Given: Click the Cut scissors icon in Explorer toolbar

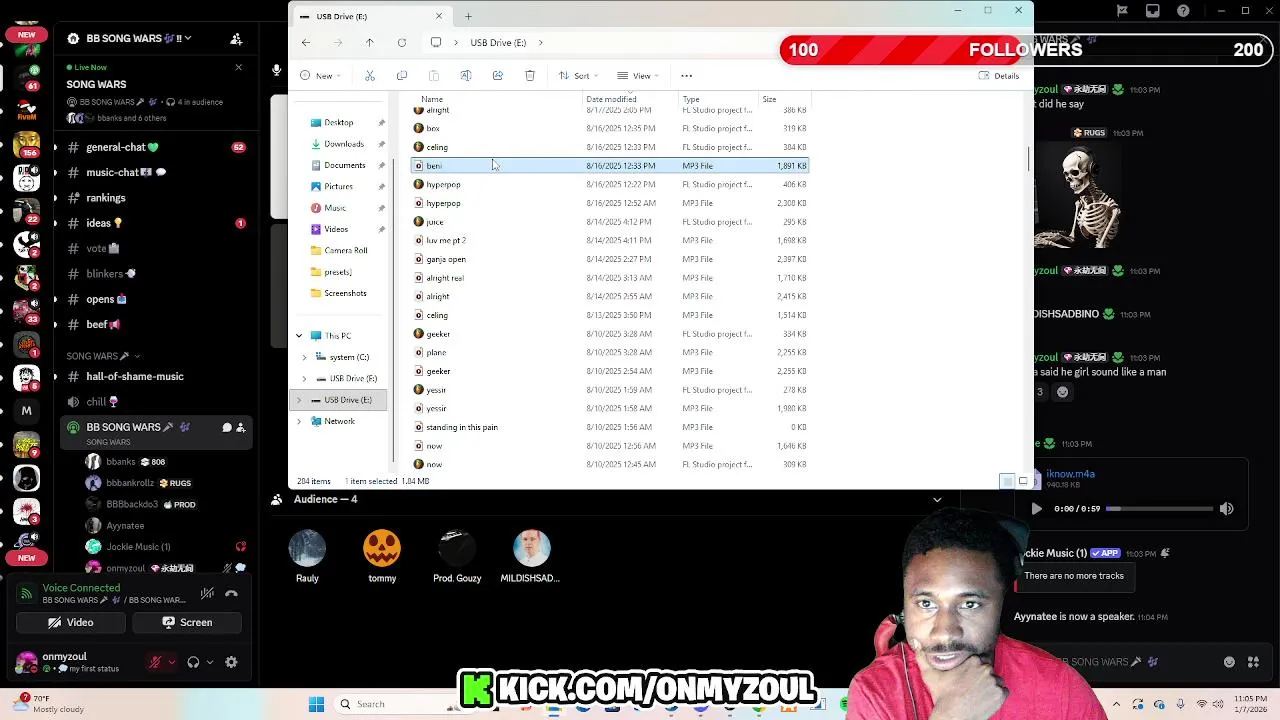Looking at the screenshot, I should click(369, 76).
